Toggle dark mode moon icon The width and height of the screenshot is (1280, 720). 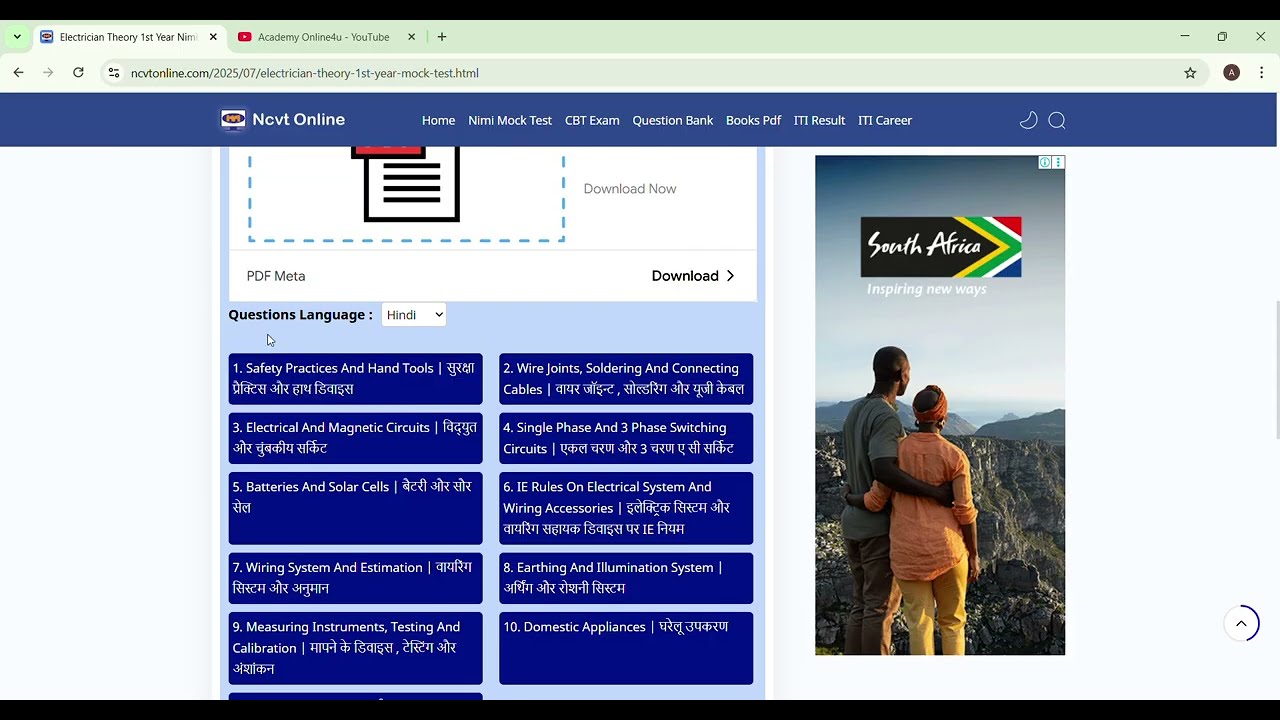click(1028, 120)
